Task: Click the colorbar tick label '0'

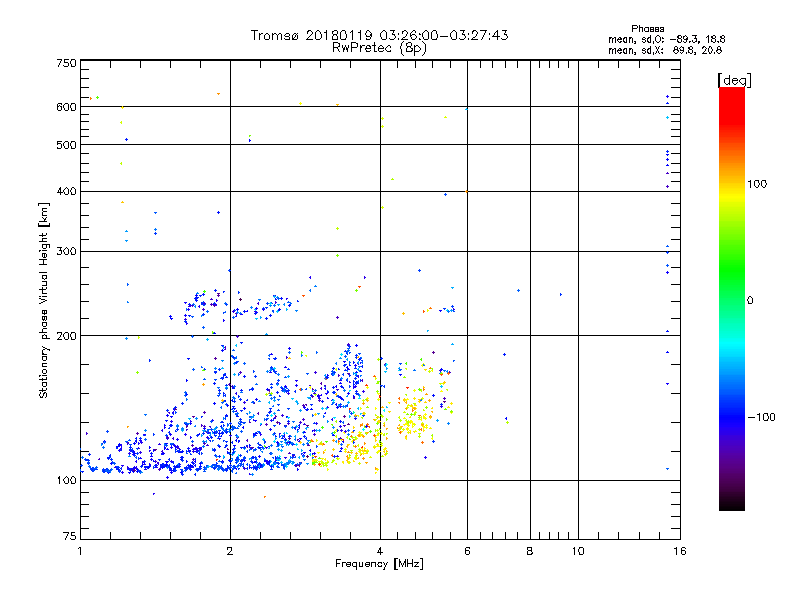Action: [749, 301]
